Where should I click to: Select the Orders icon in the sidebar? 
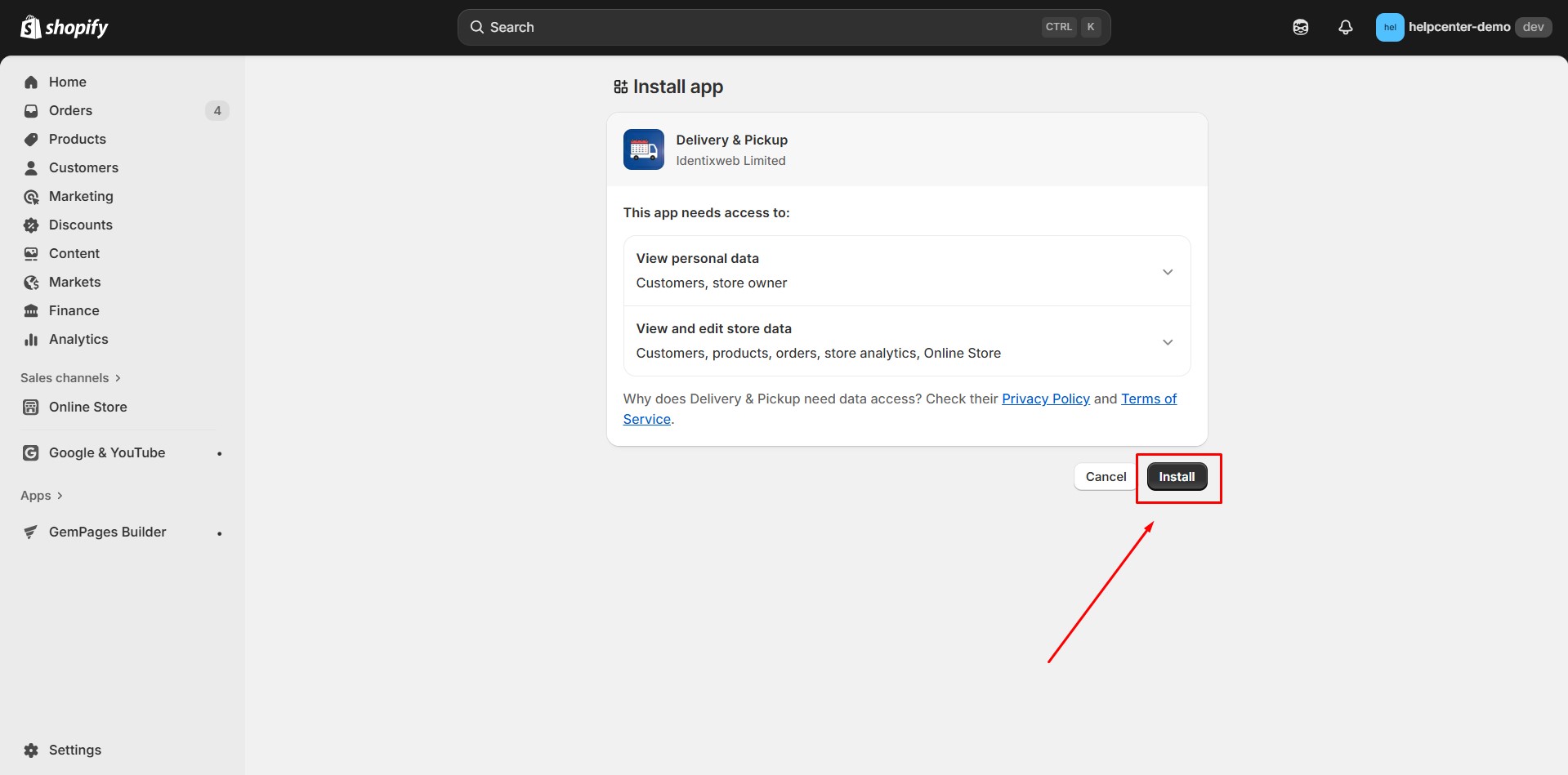pyautogui.click(x=30, y=110)
